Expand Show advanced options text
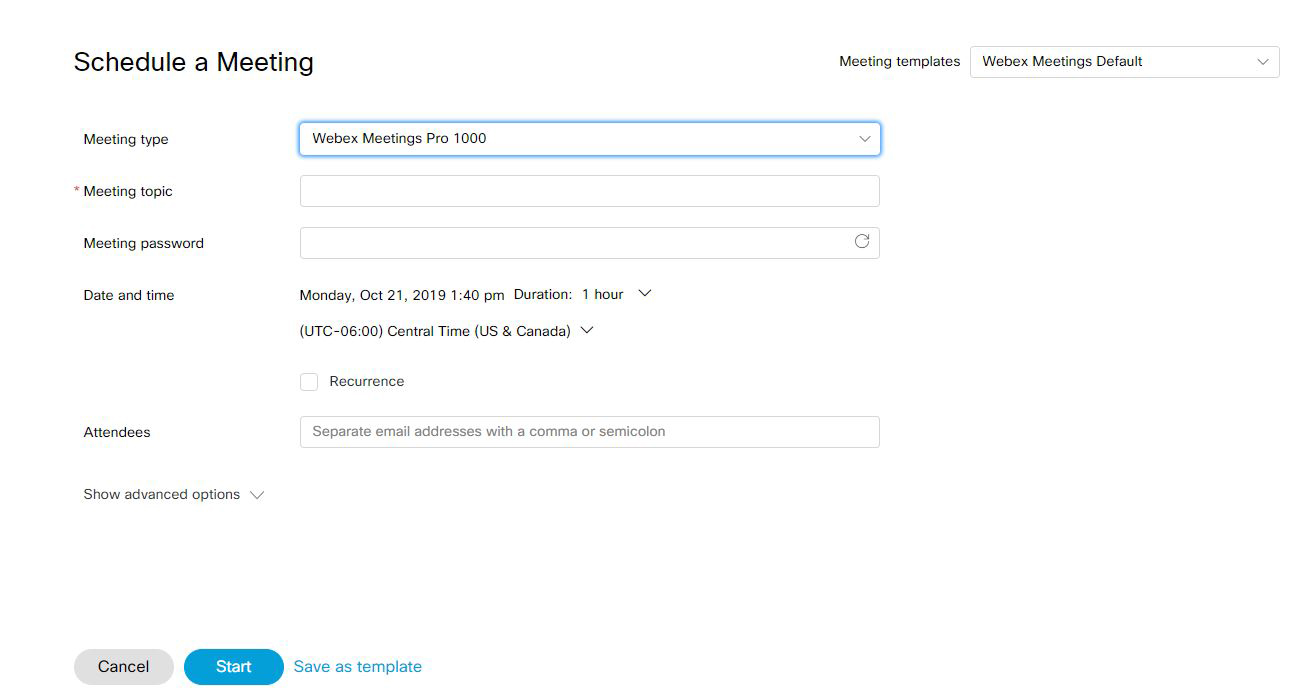This screenshot has height=689, width=1292. pos(161,495)
